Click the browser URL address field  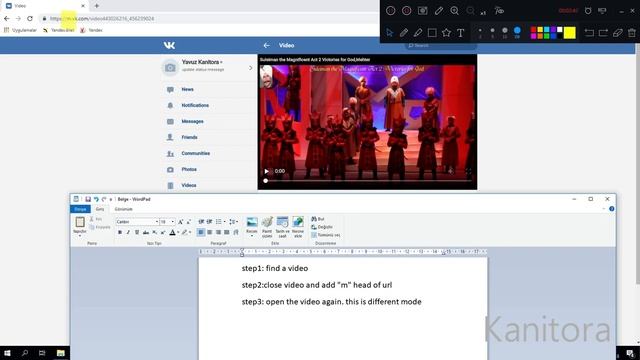click(208, 18)
